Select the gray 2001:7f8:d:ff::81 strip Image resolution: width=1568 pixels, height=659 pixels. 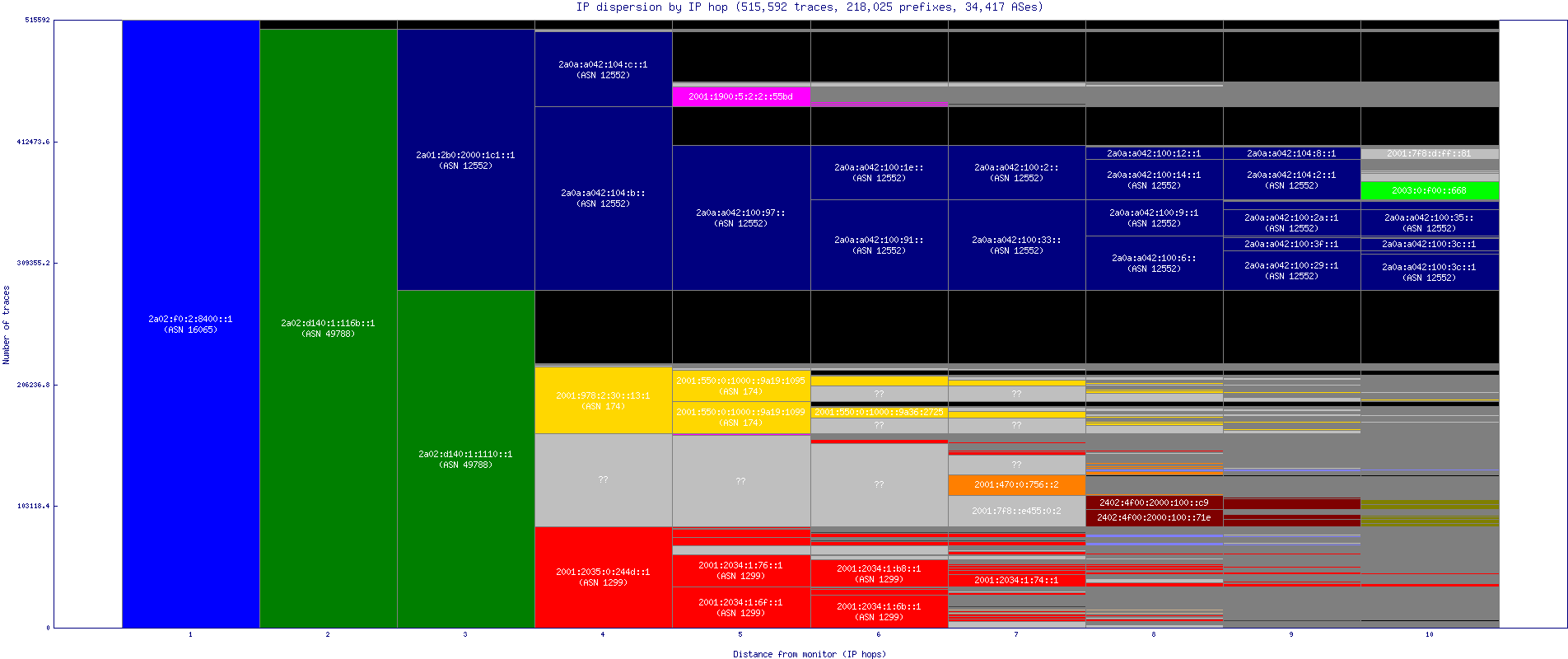[x=1430, y=153]
